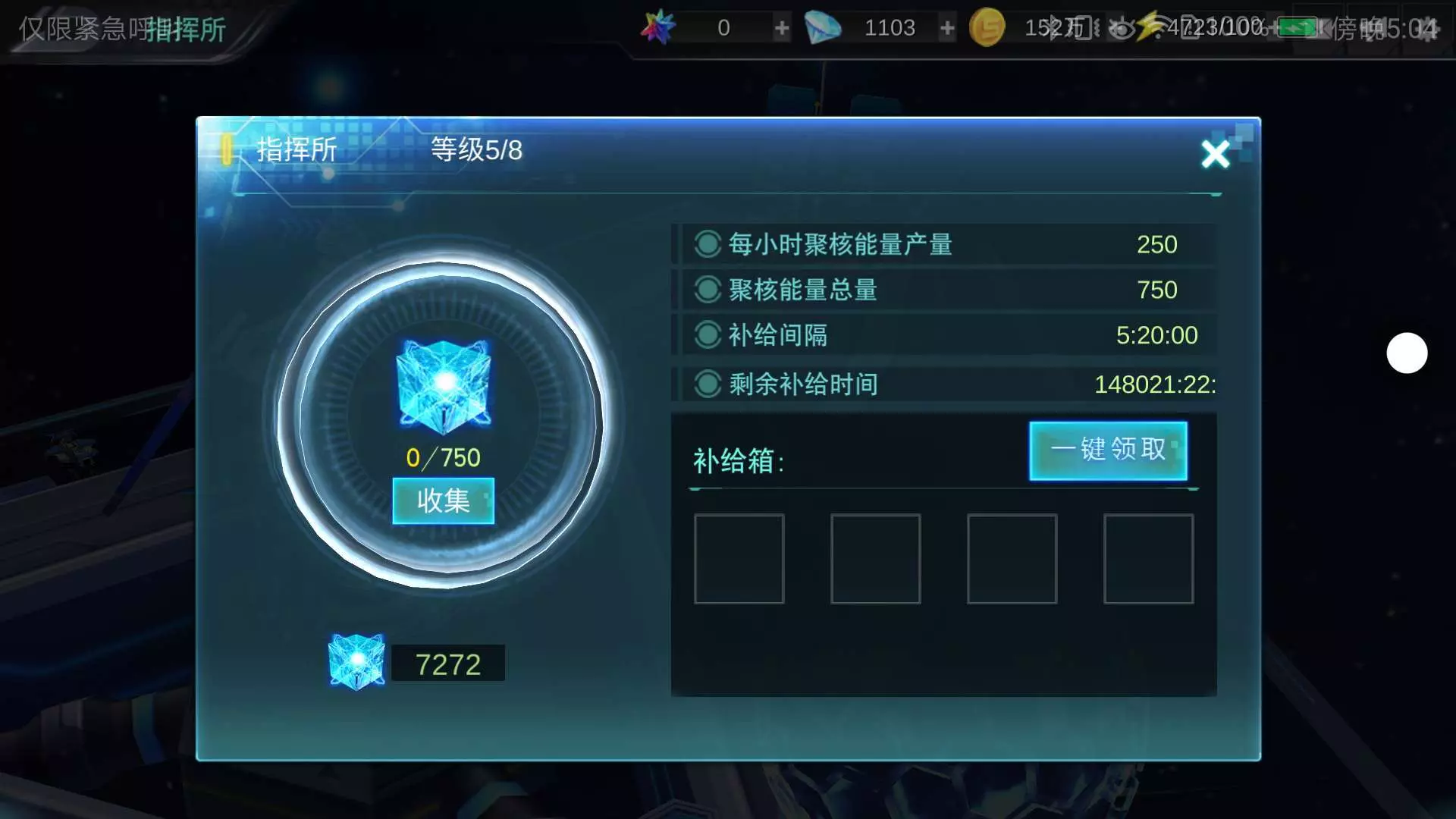Tap the diamond currency icon
This screenshot has width=1456, height=819.
pos(823,28)
